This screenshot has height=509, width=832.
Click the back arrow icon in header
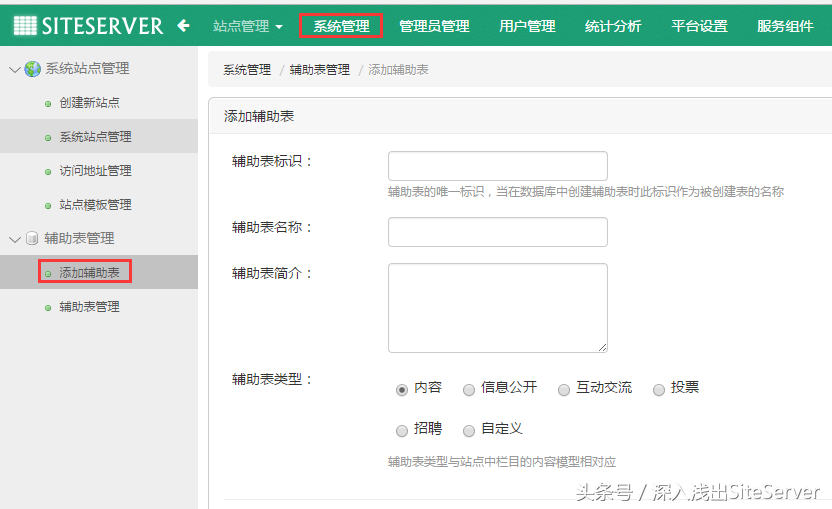coord(183,25)
